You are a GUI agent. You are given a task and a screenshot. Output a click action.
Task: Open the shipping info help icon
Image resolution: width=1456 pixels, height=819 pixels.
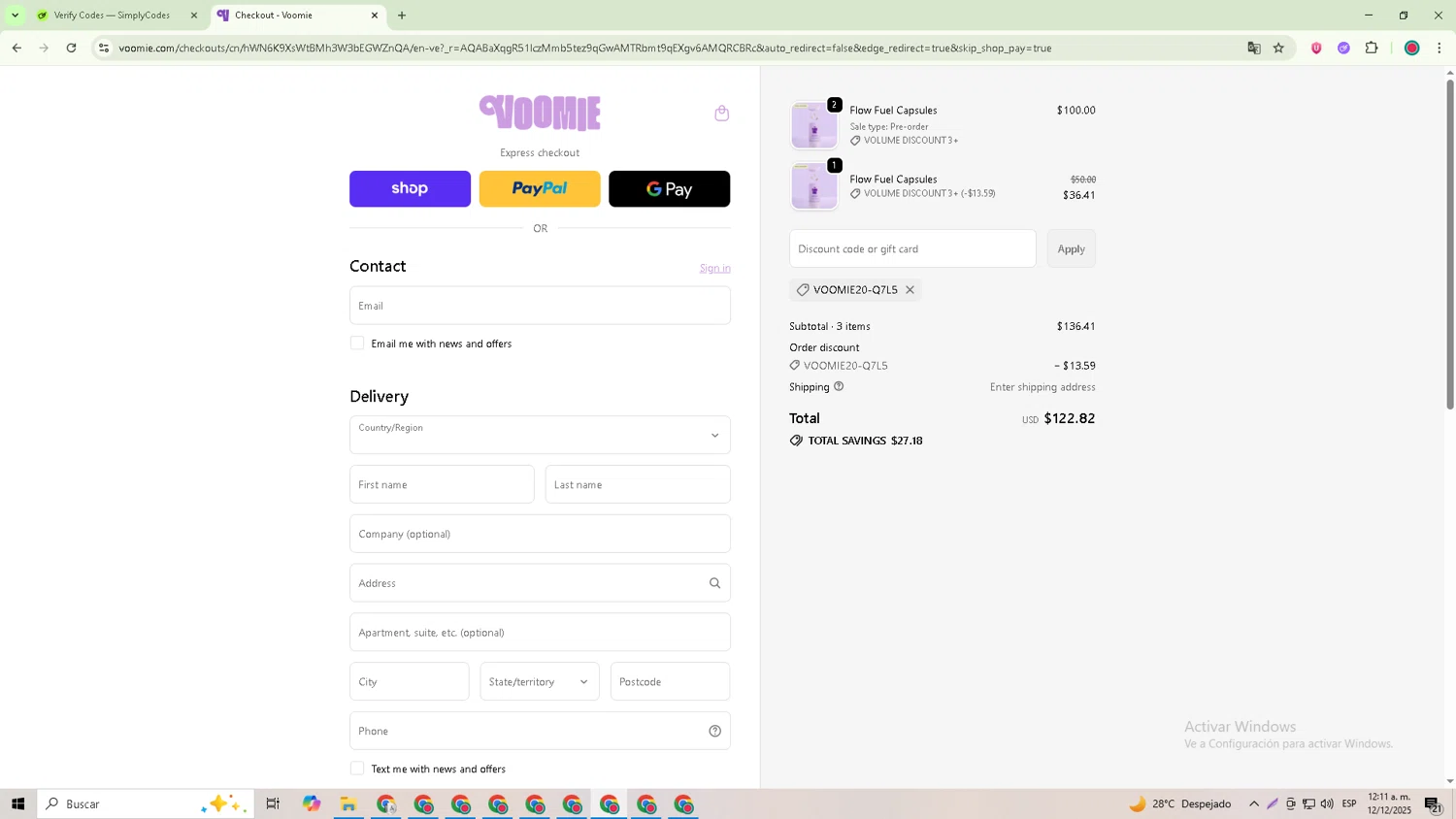pos(839,386)
